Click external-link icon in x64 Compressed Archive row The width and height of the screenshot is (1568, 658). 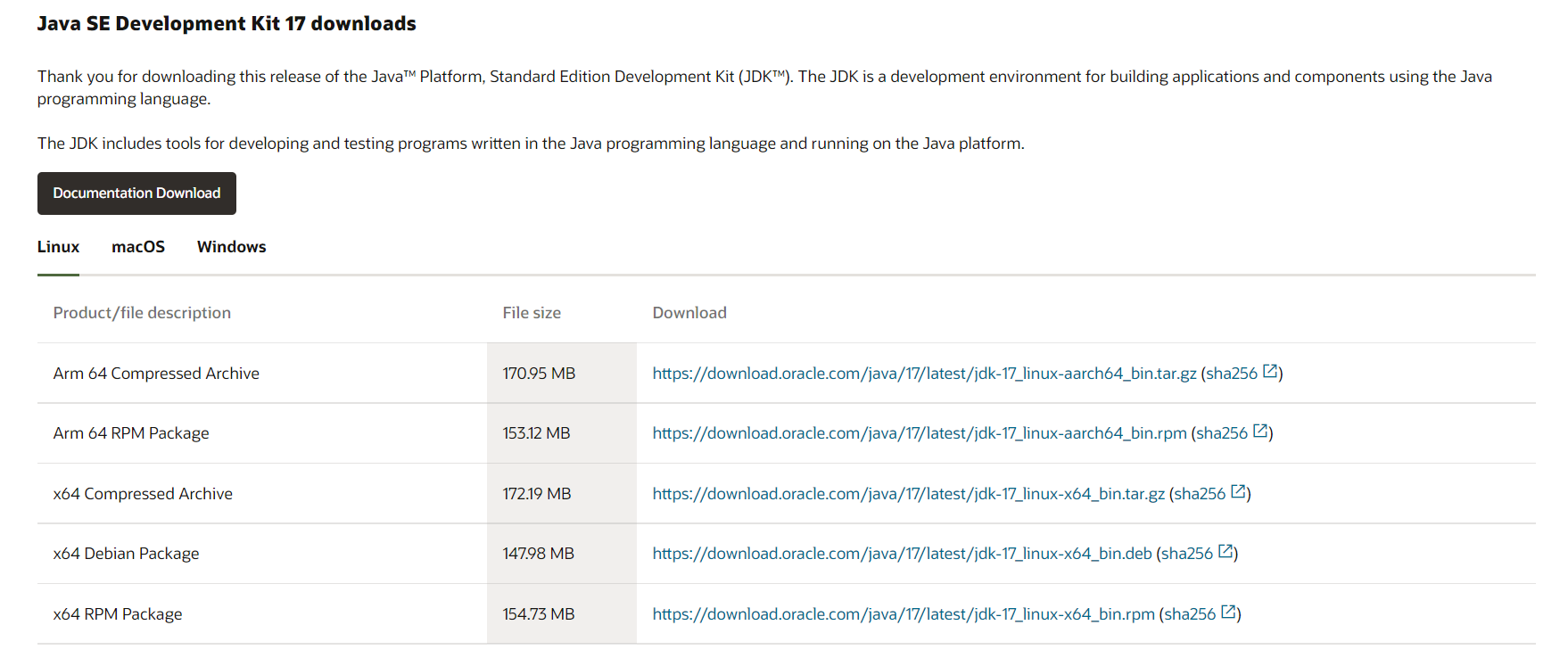pos(1238,492)
